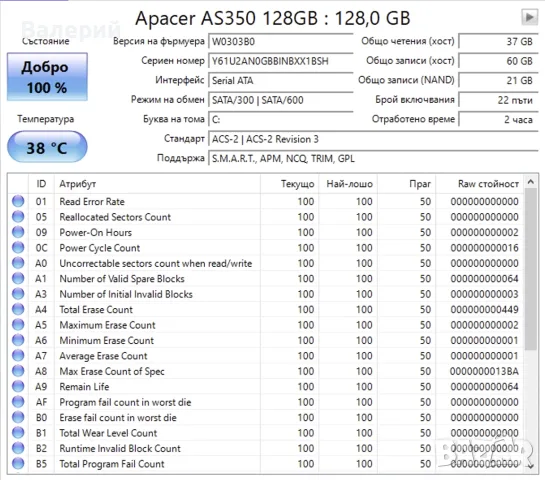
Task: Click the S.M.A.R.T., APM, NCQ features field
Action: pyautogui.click(x=373, y=158)
